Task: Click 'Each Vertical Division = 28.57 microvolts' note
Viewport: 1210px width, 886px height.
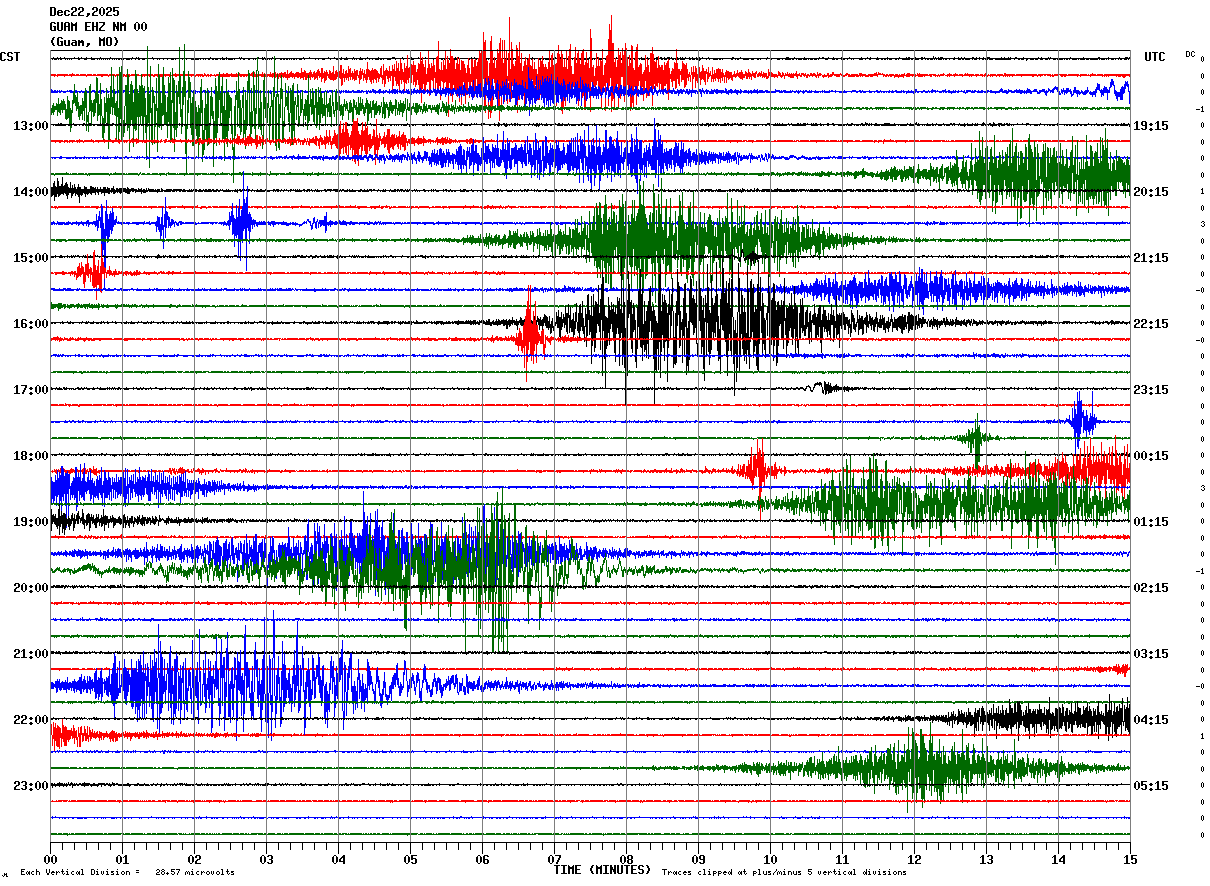Action: pos(127,873)
